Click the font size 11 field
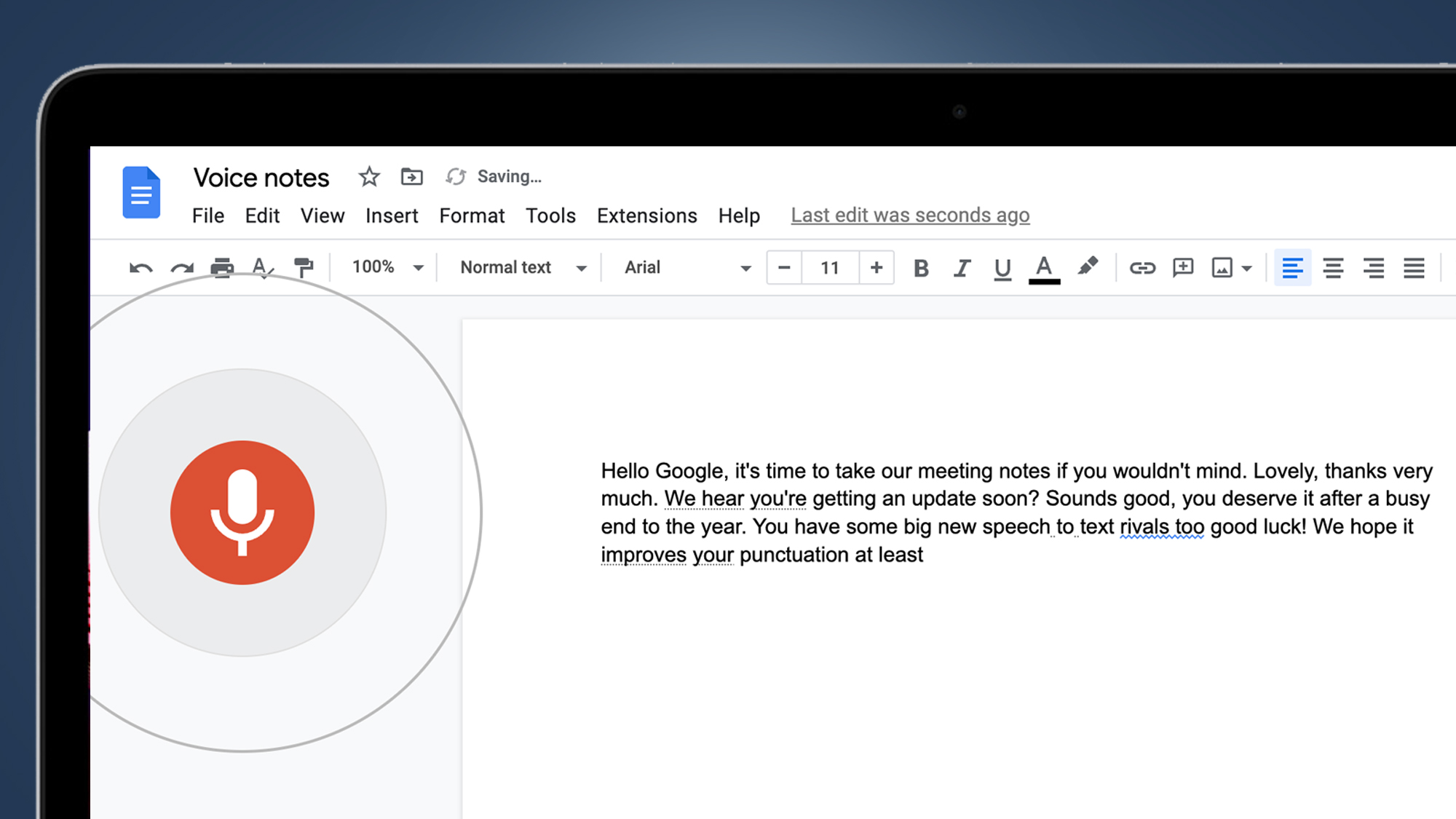1456x819 pixels. point(830,268)
